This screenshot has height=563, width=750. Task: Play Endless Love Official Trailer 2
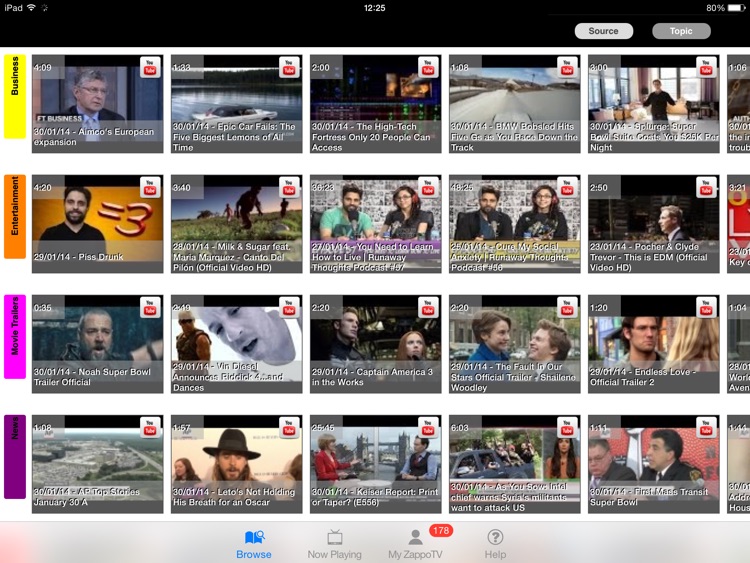tap(654, 344)
